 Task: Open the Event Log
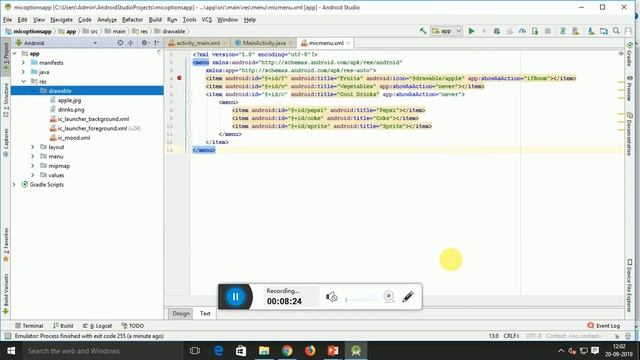pos(603,326)
